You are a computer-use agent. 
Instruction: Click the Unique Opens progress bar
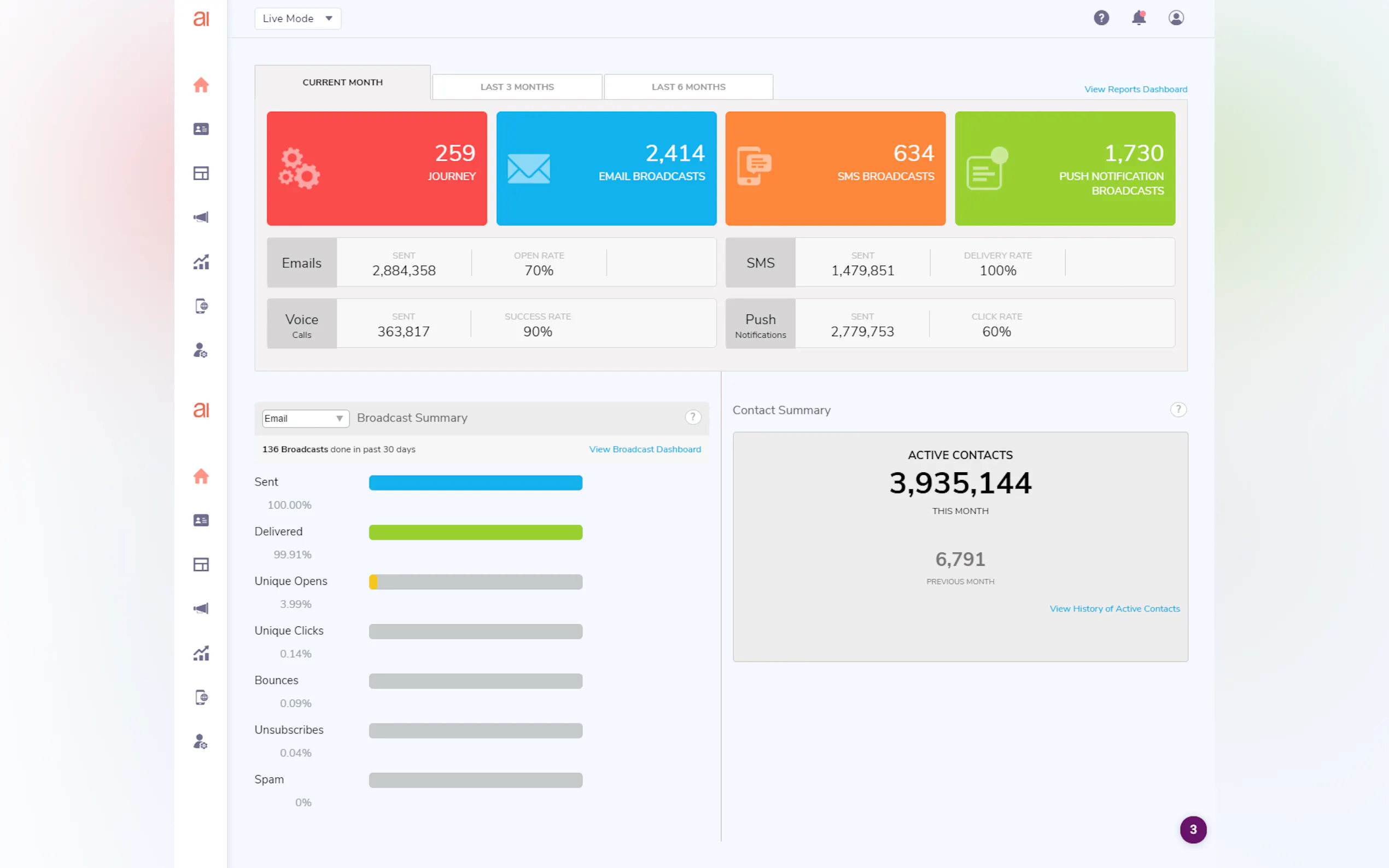[475, 582]
